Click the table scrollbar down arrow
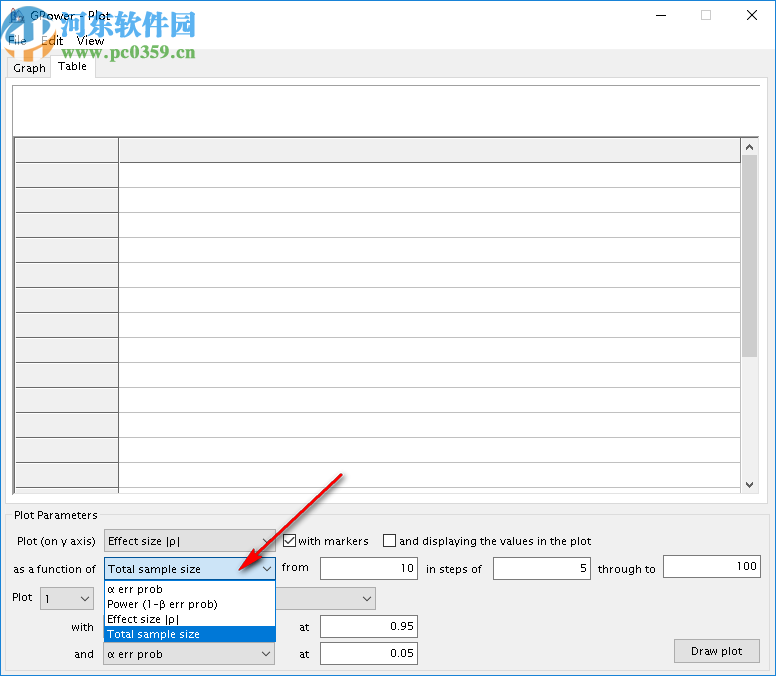776x676 pixels. (749, 485)
